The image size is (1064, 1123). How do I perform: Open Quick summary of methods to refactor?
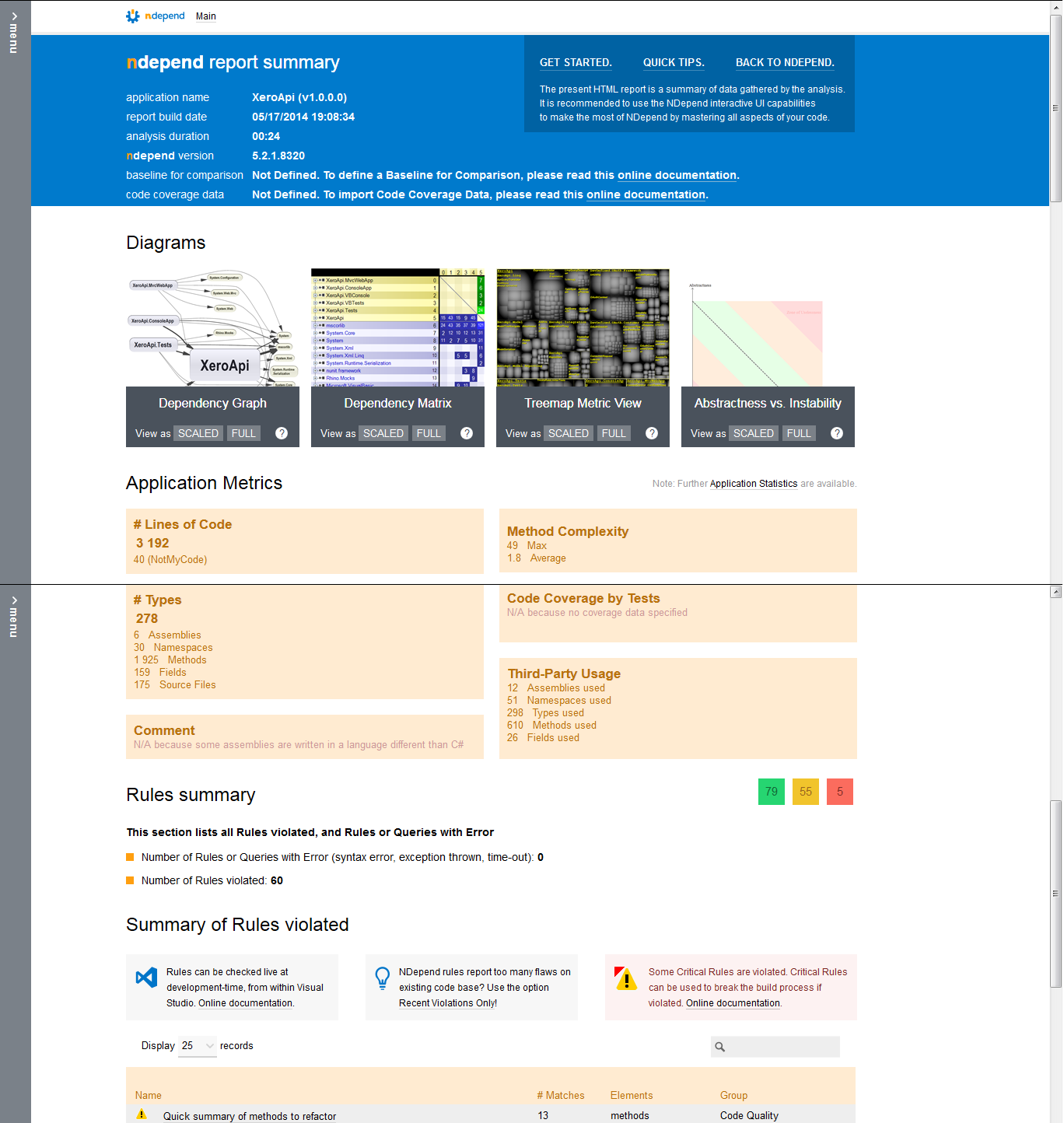click(x=250, y=1116)
